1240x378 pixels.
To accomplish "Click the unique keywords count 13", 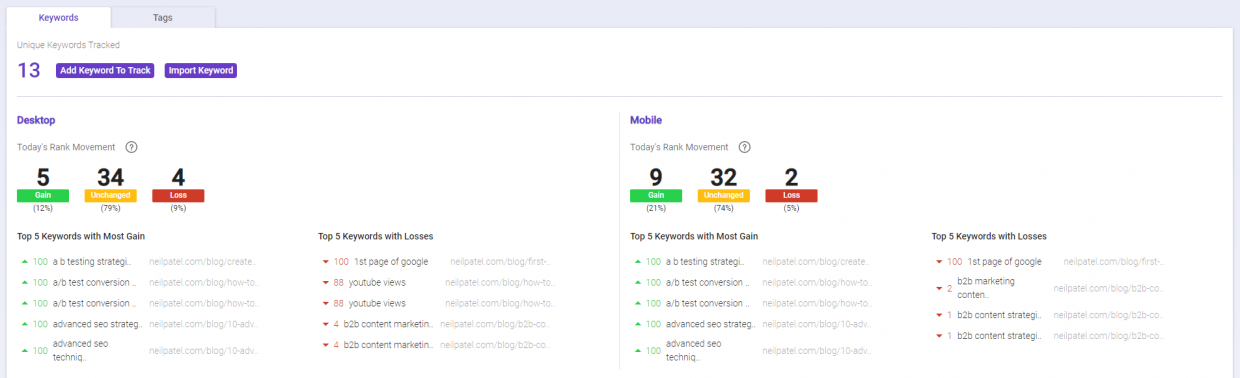I will (29, 70).
